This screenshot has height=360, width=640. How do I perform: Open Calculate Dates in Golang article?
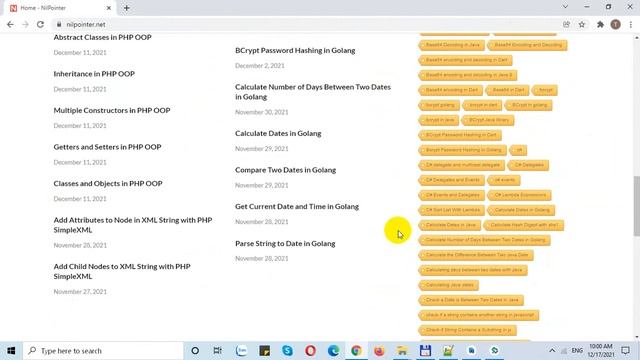(278, 133)
